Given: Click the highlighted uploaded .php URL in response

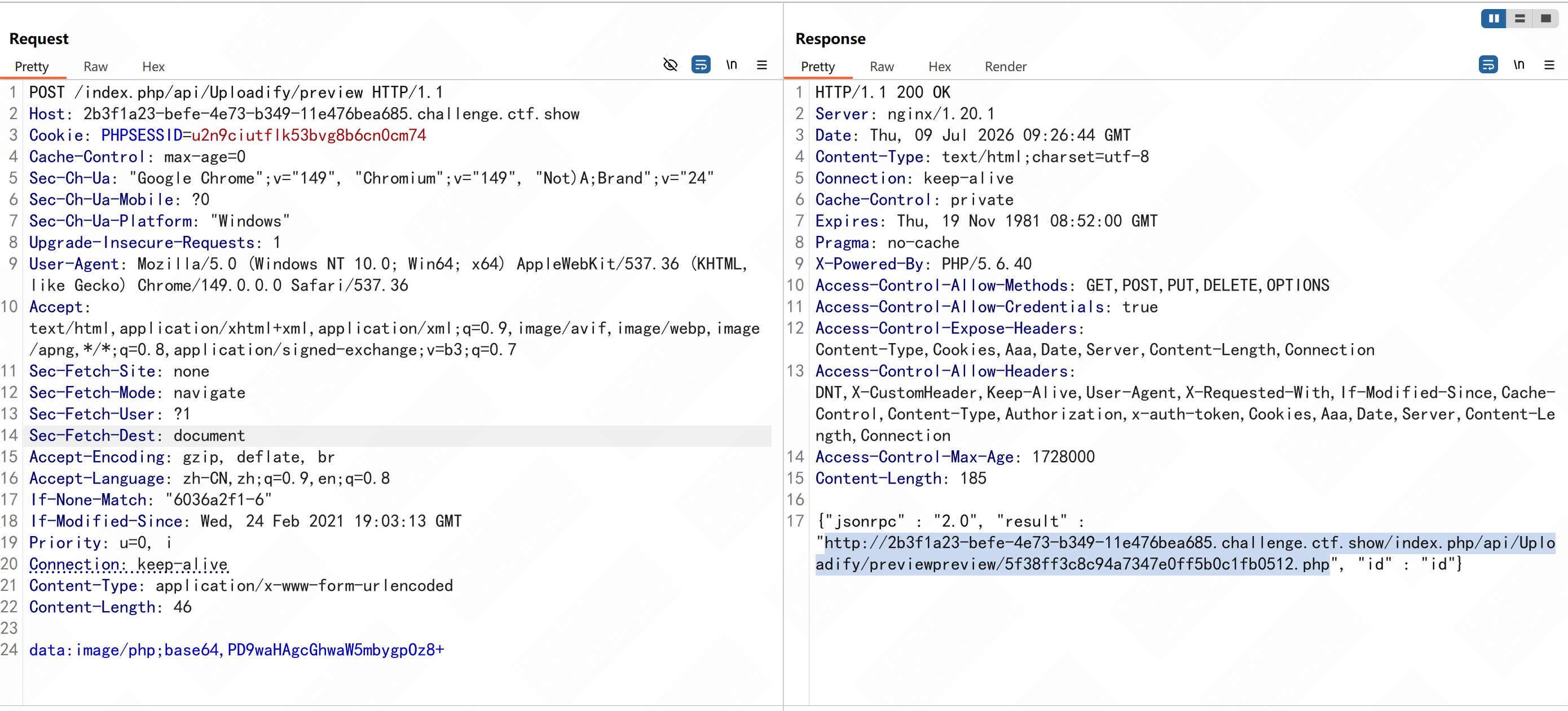Looking at the screenshot, I should pos(1185,554).
